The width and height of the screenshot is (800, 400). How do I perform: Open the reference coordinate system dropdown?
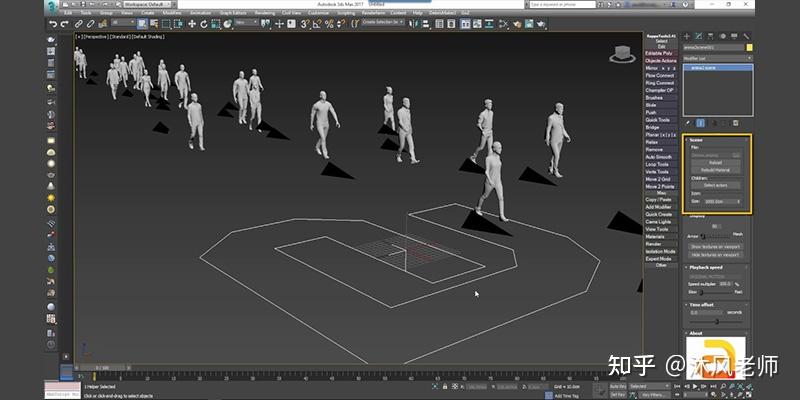(247, 23)
